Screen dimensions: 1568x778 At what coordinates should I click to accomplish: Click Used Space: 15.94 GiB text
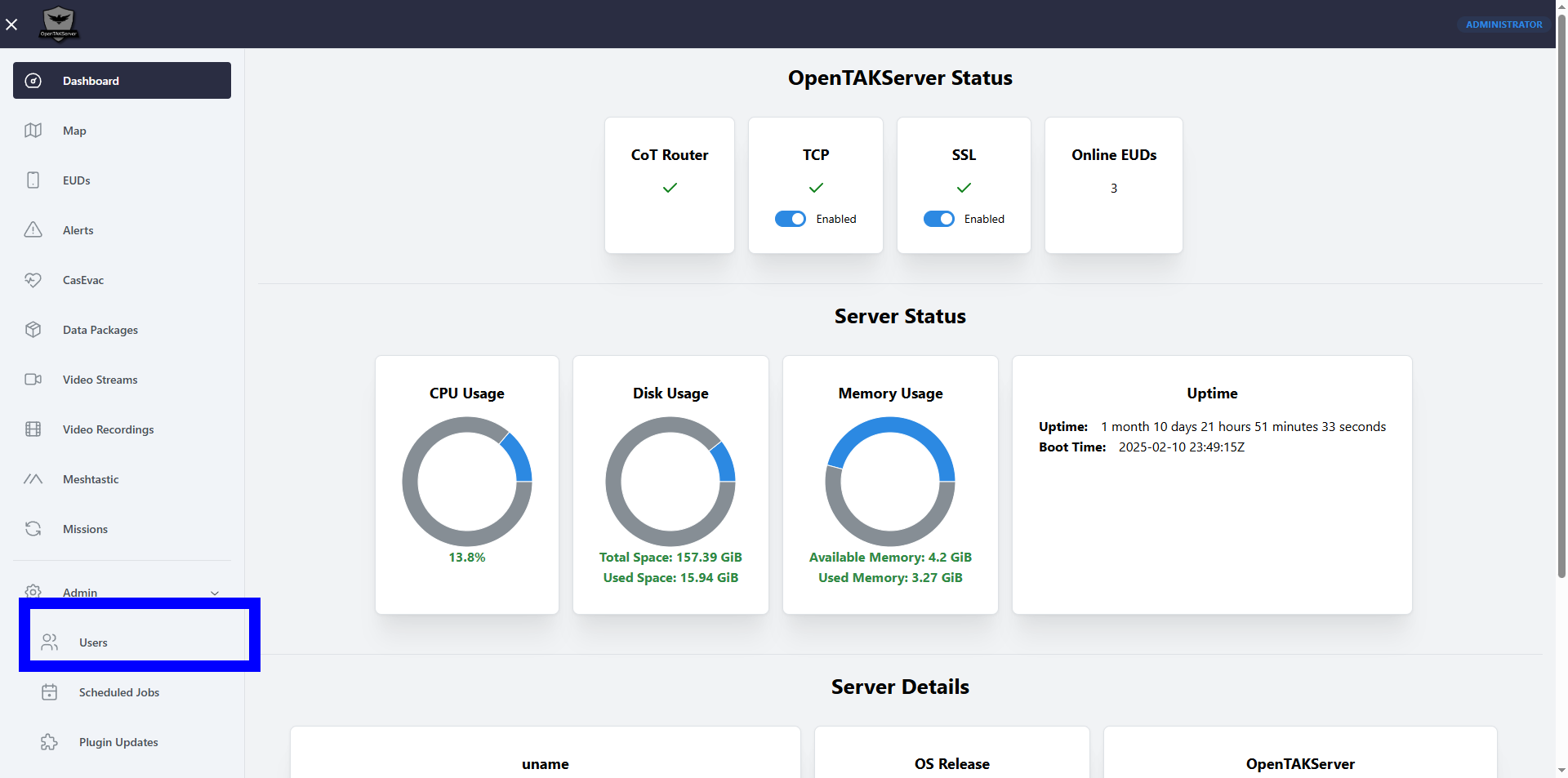point(670,578)
